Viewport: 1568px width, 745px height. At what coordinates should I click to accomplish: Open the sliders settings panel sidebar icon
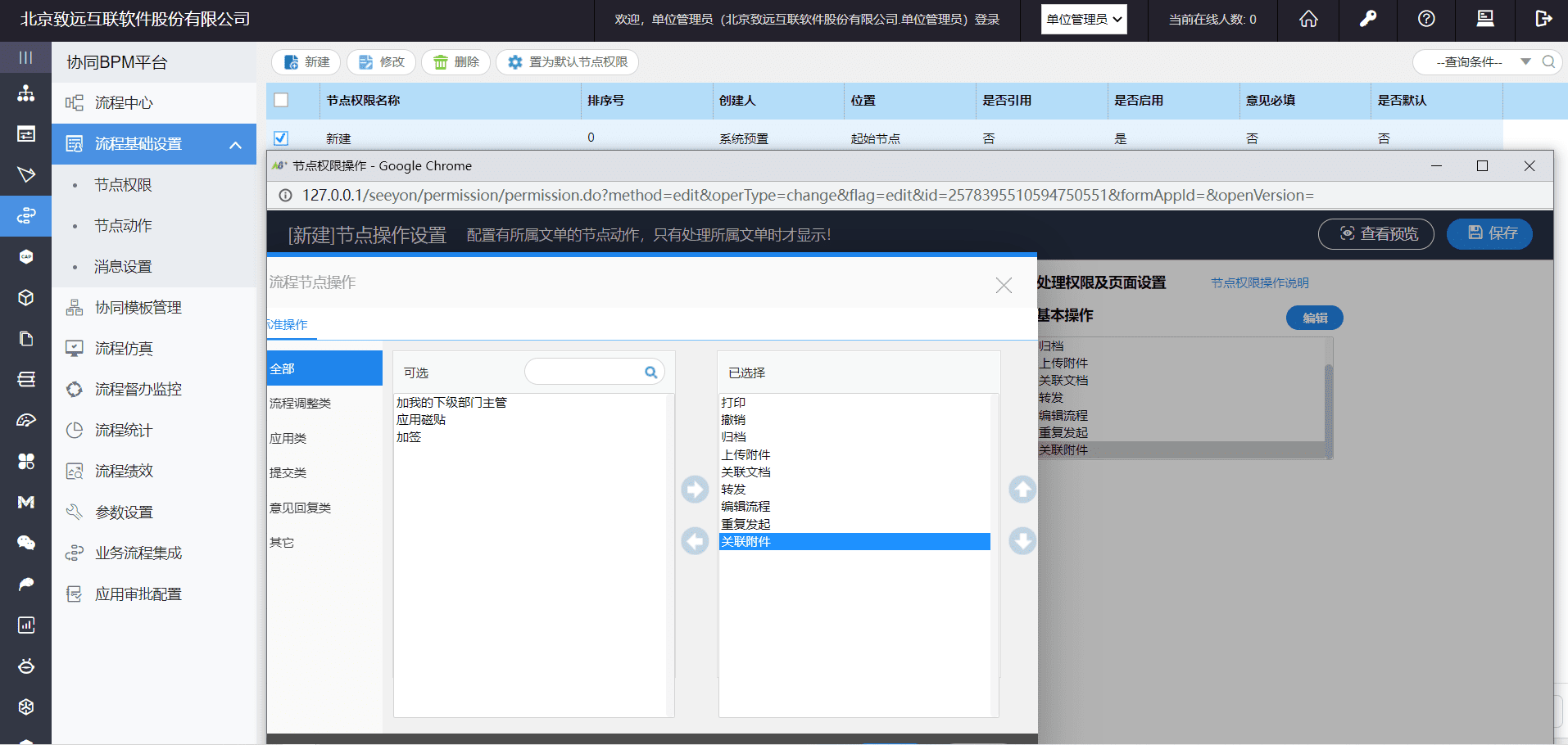[x=26, y=134]
